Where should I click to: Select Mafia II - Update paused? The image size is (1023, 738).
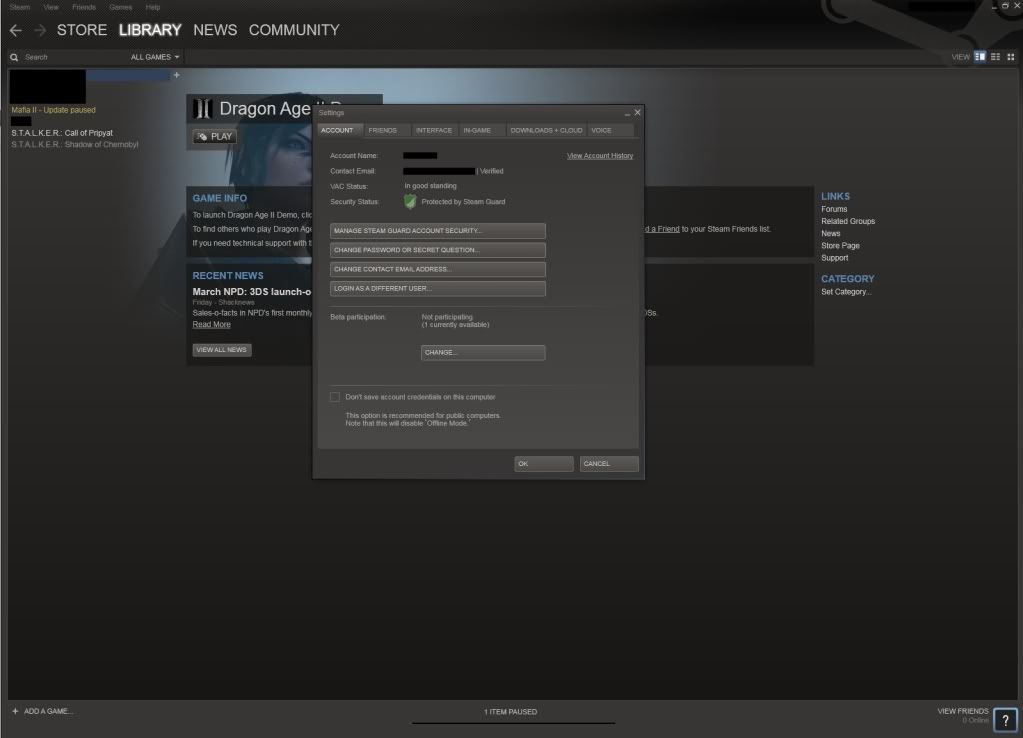pos(53,110)
